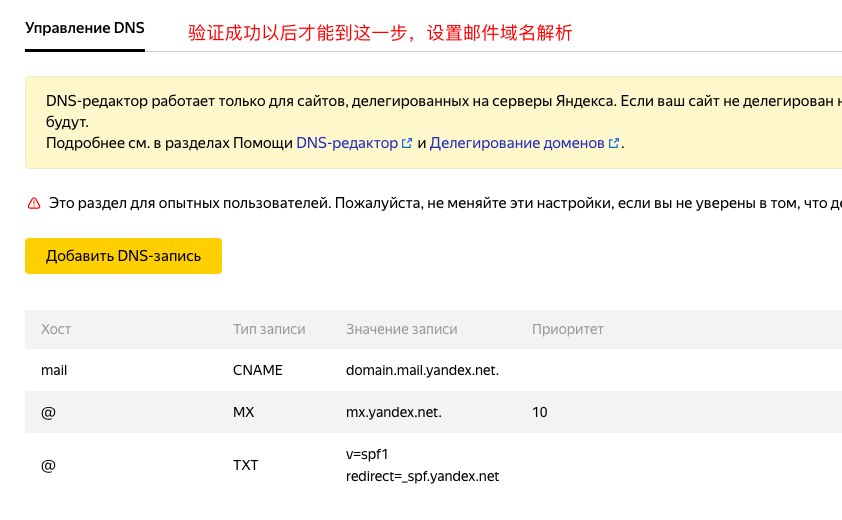The height and width of the screenshot is (520, 842).
Task: Click the red warning triangle icon
Action: [x=33, y=203]
